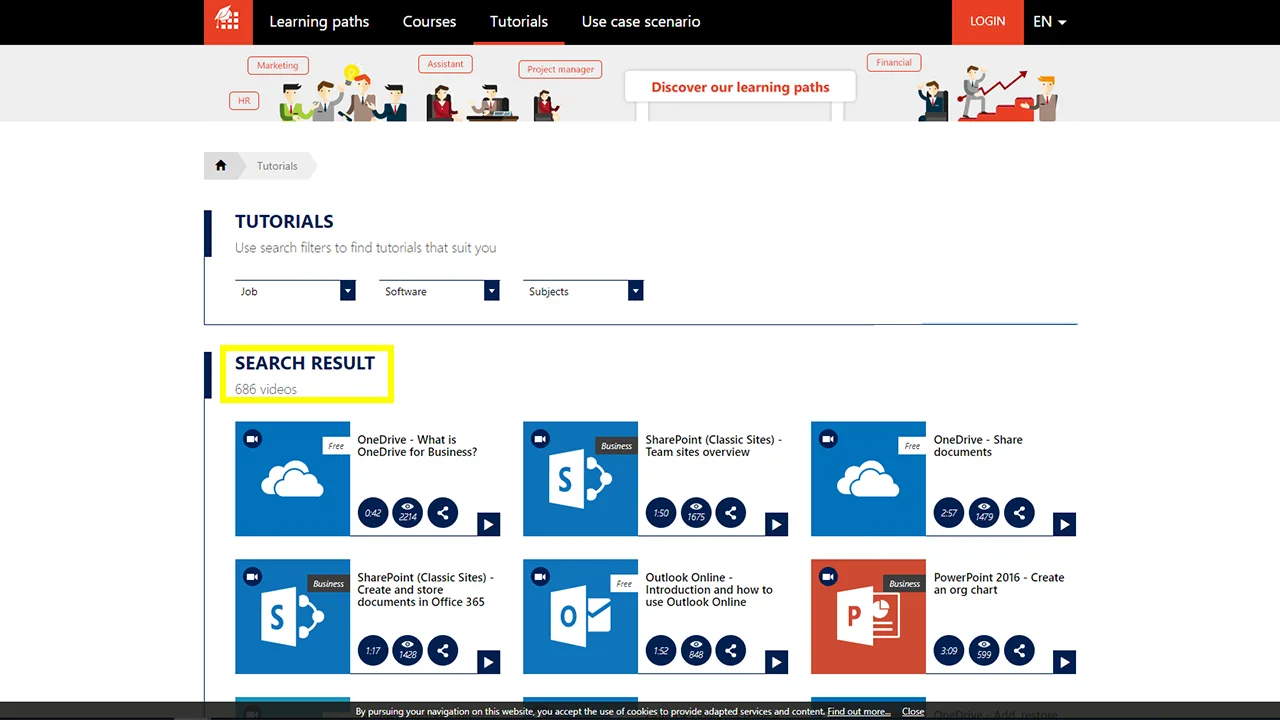Open title Create and store documents in Office 365
The height and width of the screenshot is (720, 1280).
pos(426,590)
